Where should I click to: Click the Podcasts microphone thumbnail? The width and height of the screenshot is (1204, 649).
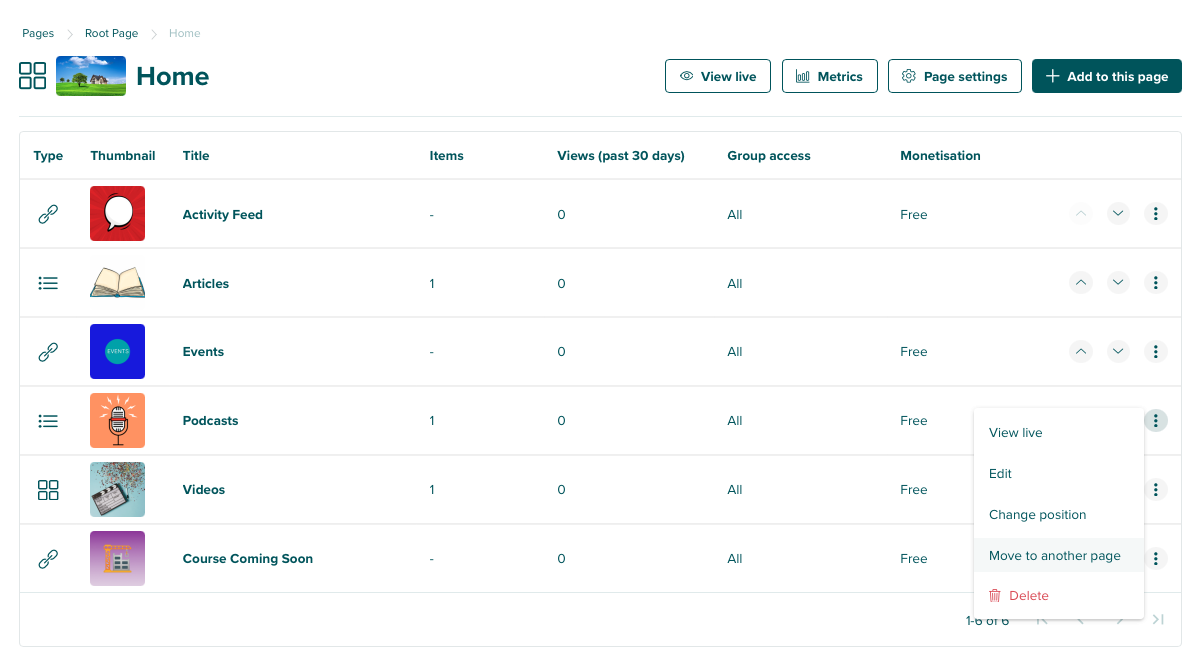pyautogui.click(x=117, y=420)
